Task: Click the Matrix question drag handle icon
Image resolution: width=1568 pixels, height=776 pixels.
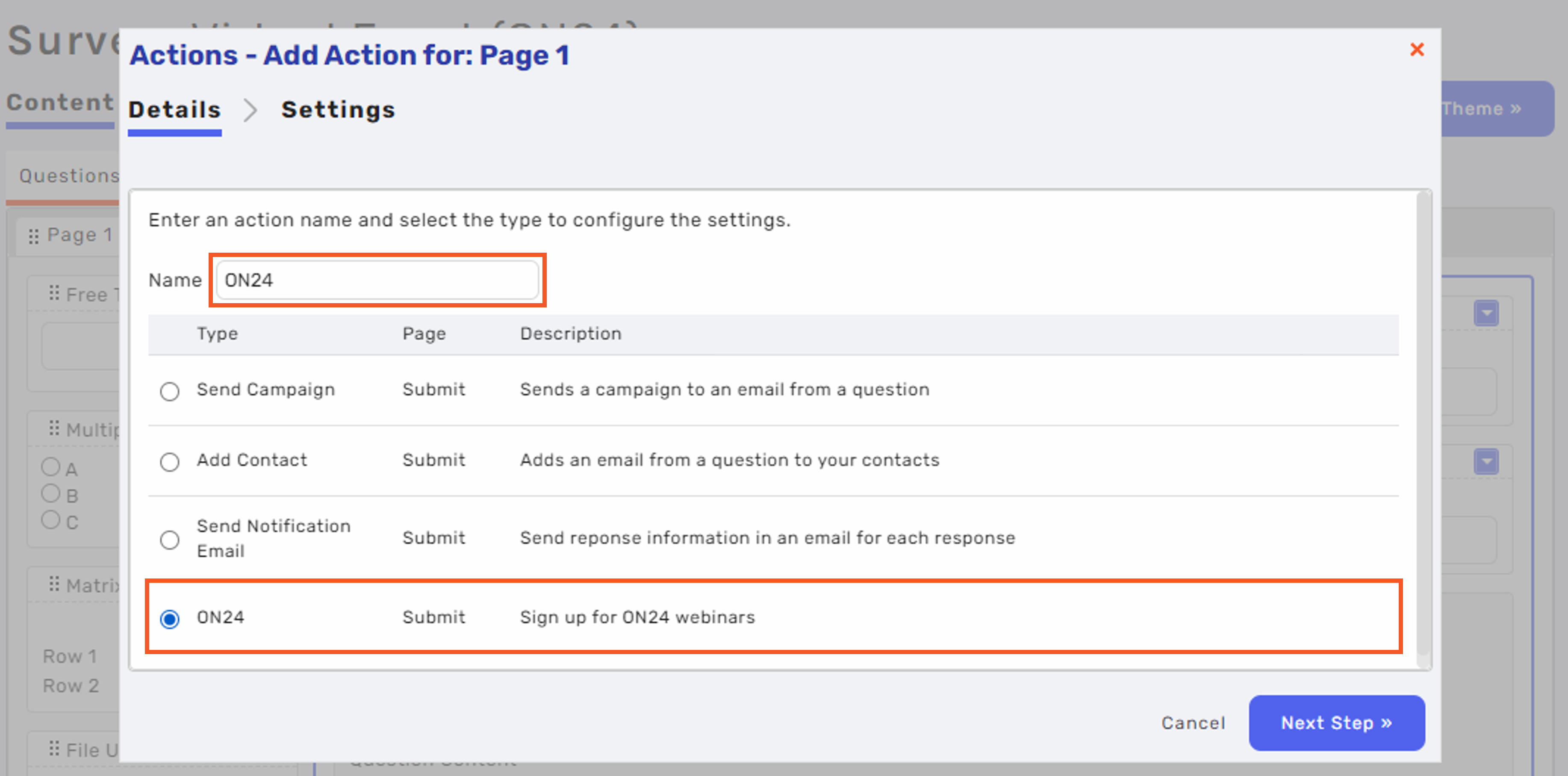Action: click(54, 584)
